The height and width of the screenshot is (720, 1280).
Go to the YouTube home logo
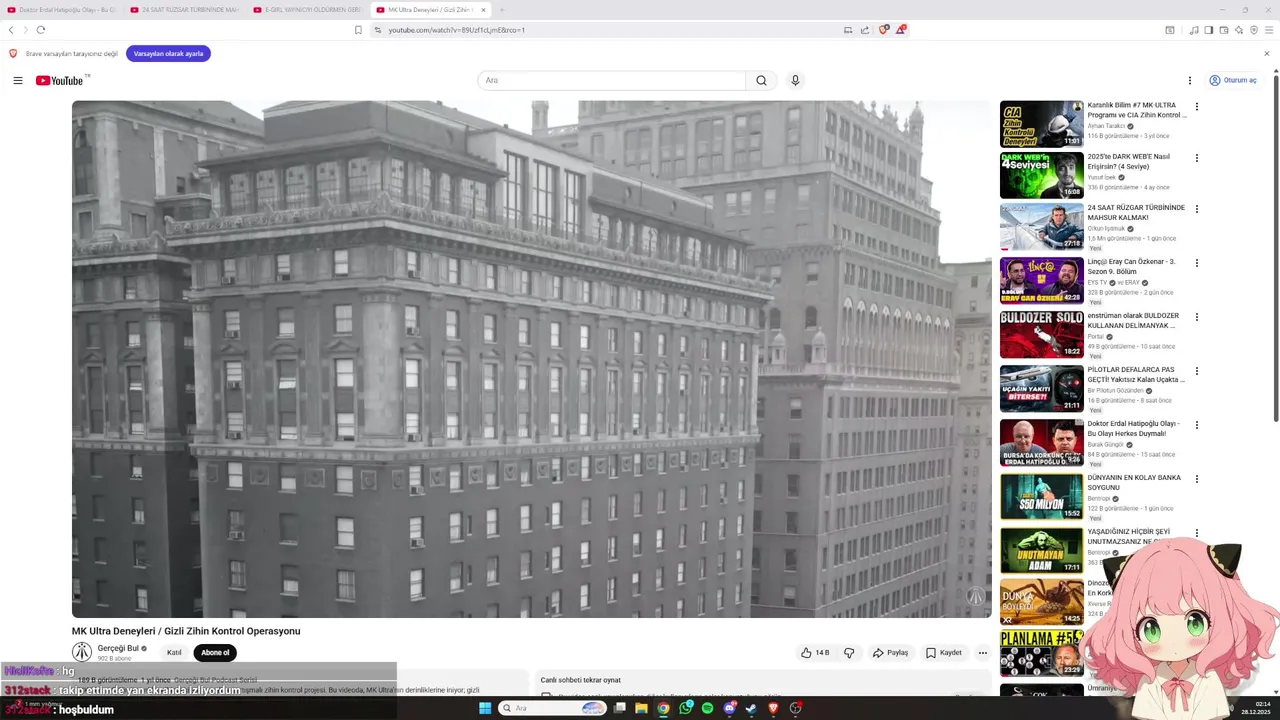(62, 80)
